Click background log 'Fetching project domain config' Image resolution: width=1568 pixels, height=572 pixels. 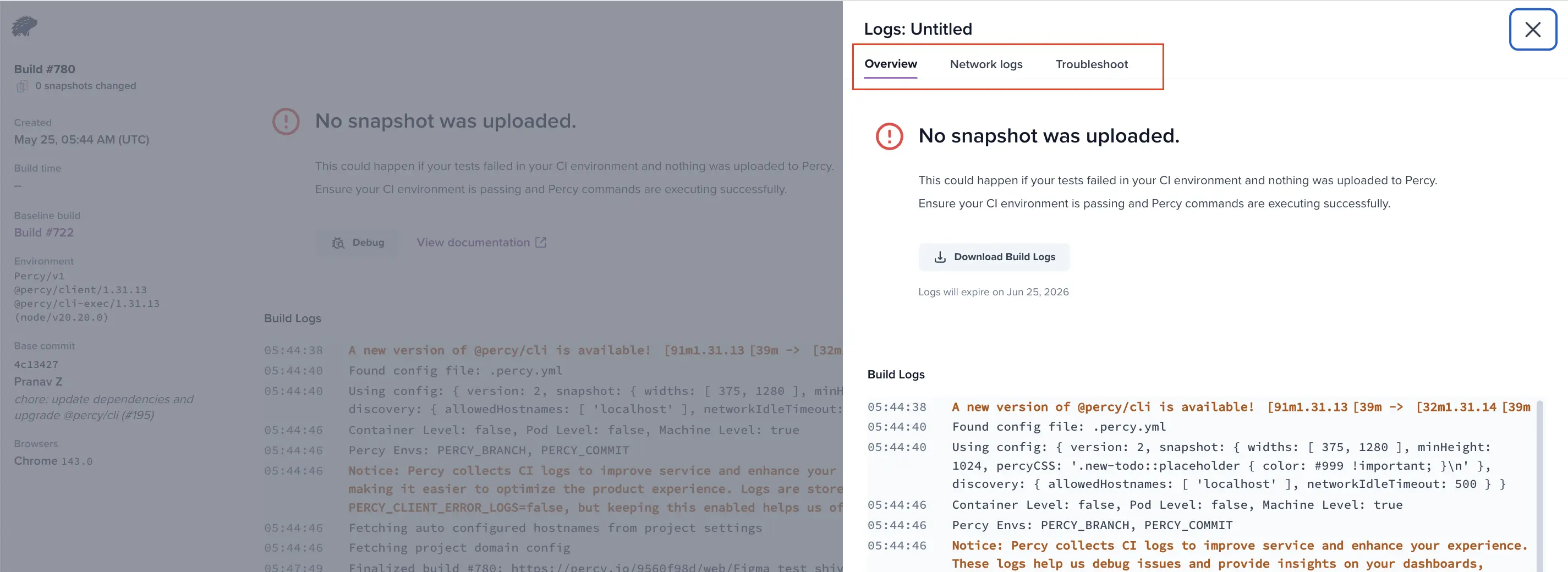point(459,548)
